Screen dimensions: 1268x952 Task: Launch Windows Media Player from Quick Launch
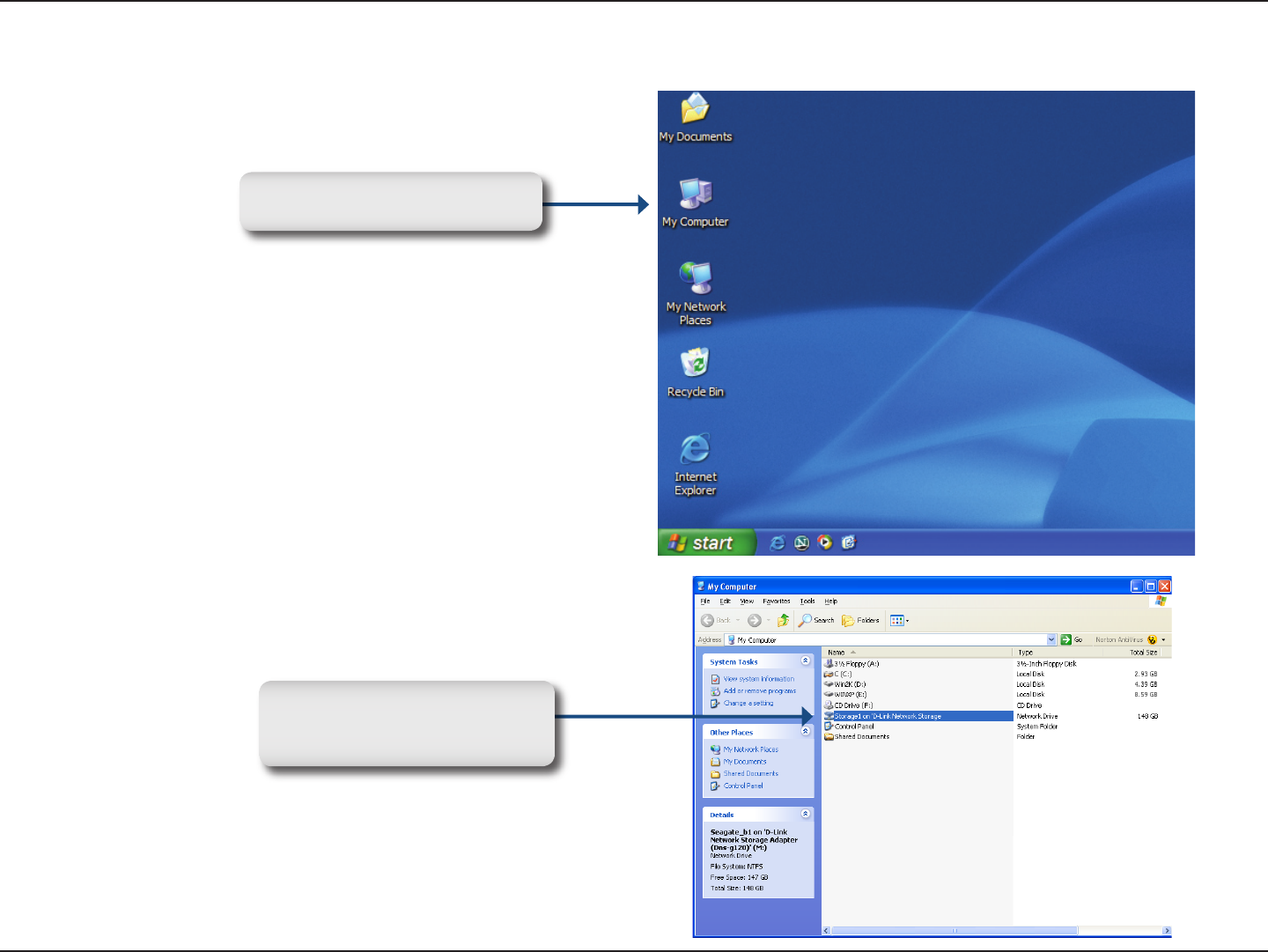point(825,542)
